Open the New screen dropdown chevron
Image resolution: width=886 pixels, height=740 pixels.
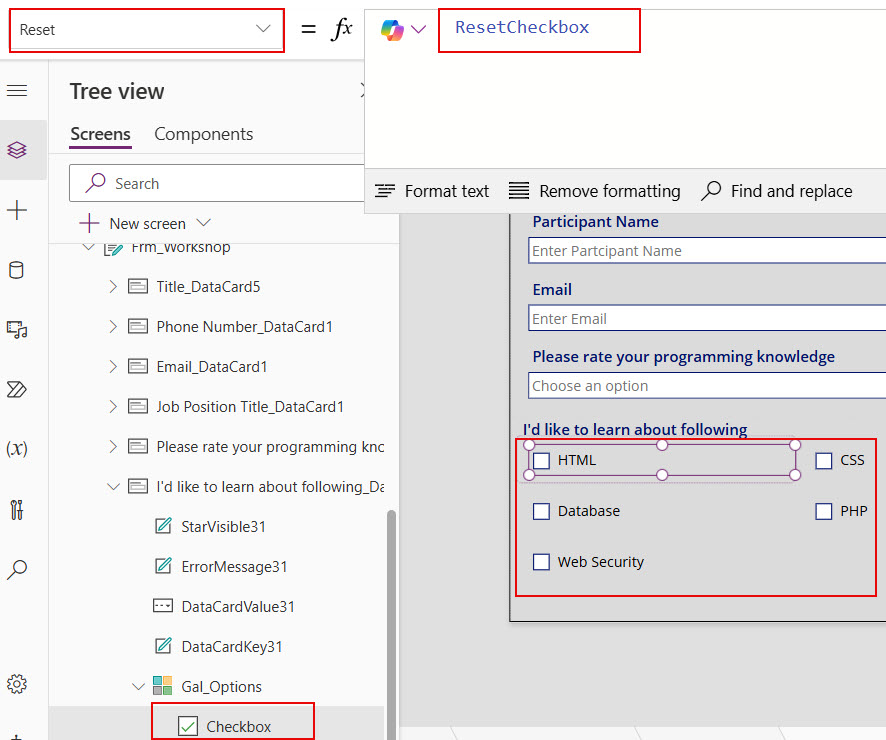[203, 223]
